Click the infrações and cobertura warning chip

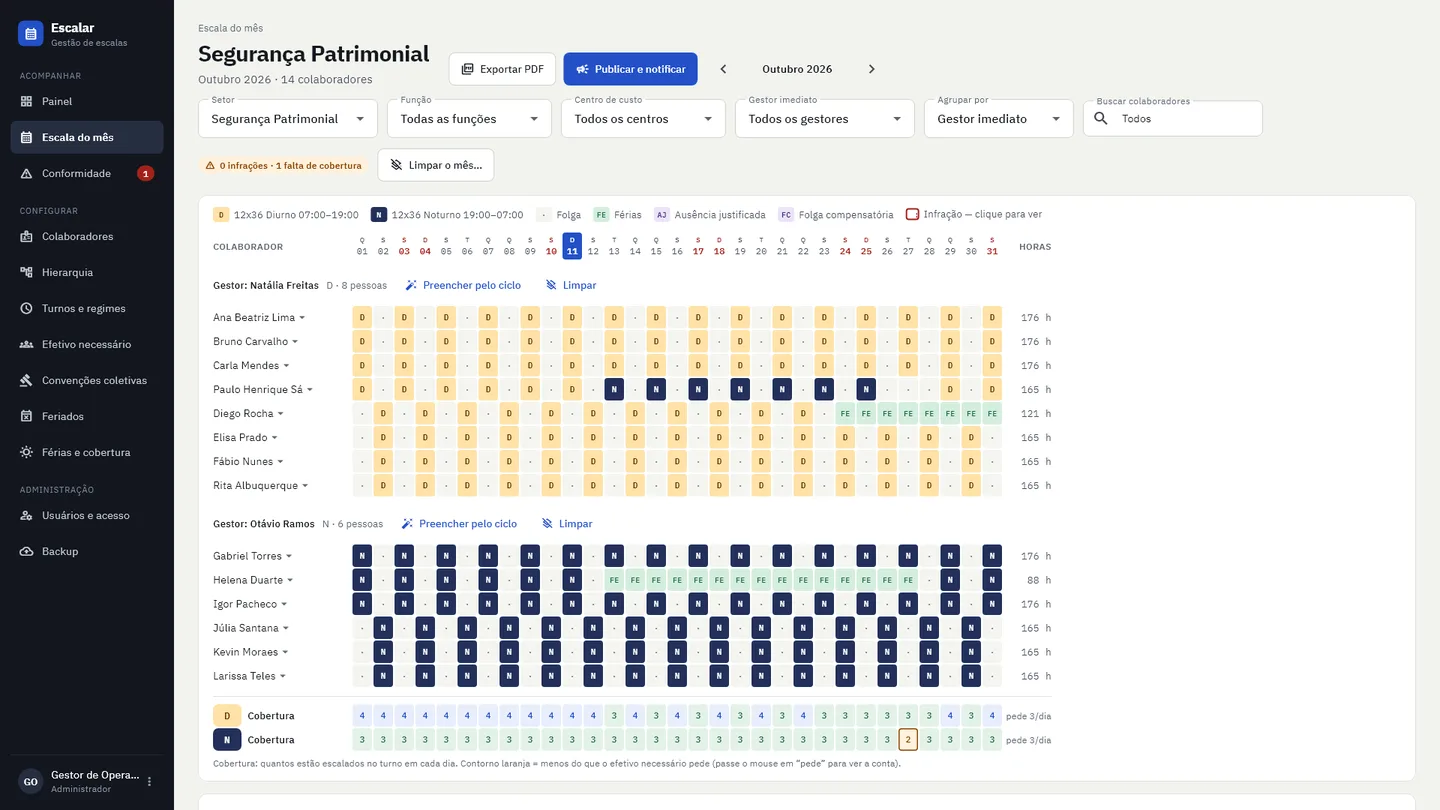283,165
